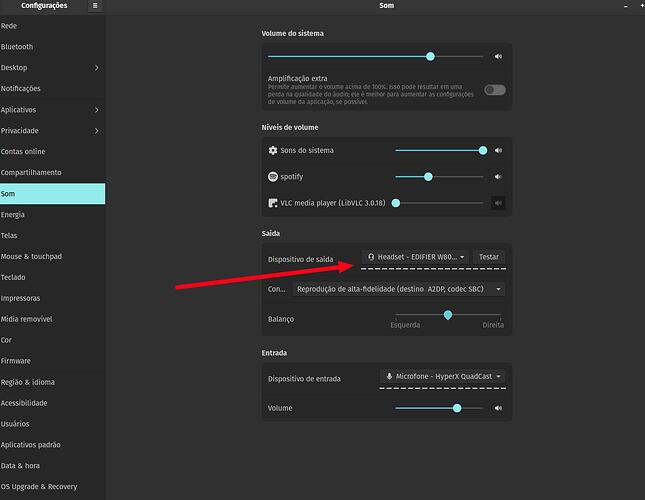This screenshot has height=500, width=645.
Task: Open Rede settings
Action: tap(53, 25)
